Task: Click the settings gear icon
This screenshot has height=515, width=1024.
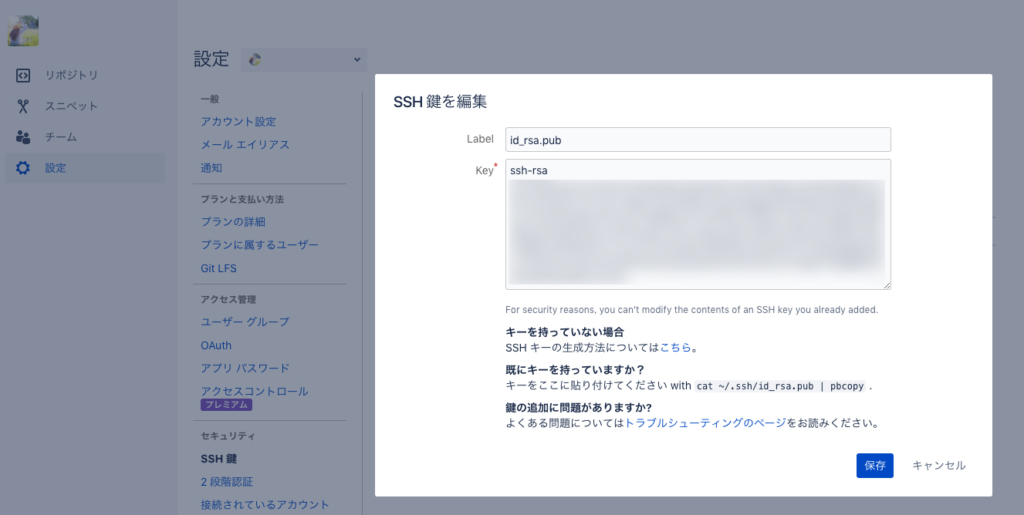Action: coord(23,168)
